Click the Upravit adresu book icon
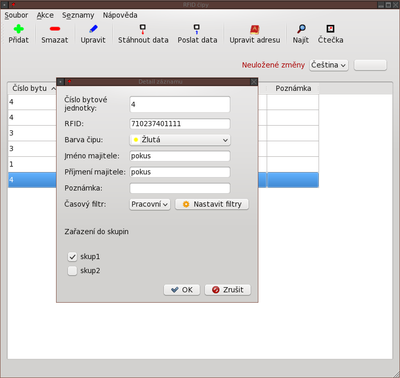 [x=255, y=29]
